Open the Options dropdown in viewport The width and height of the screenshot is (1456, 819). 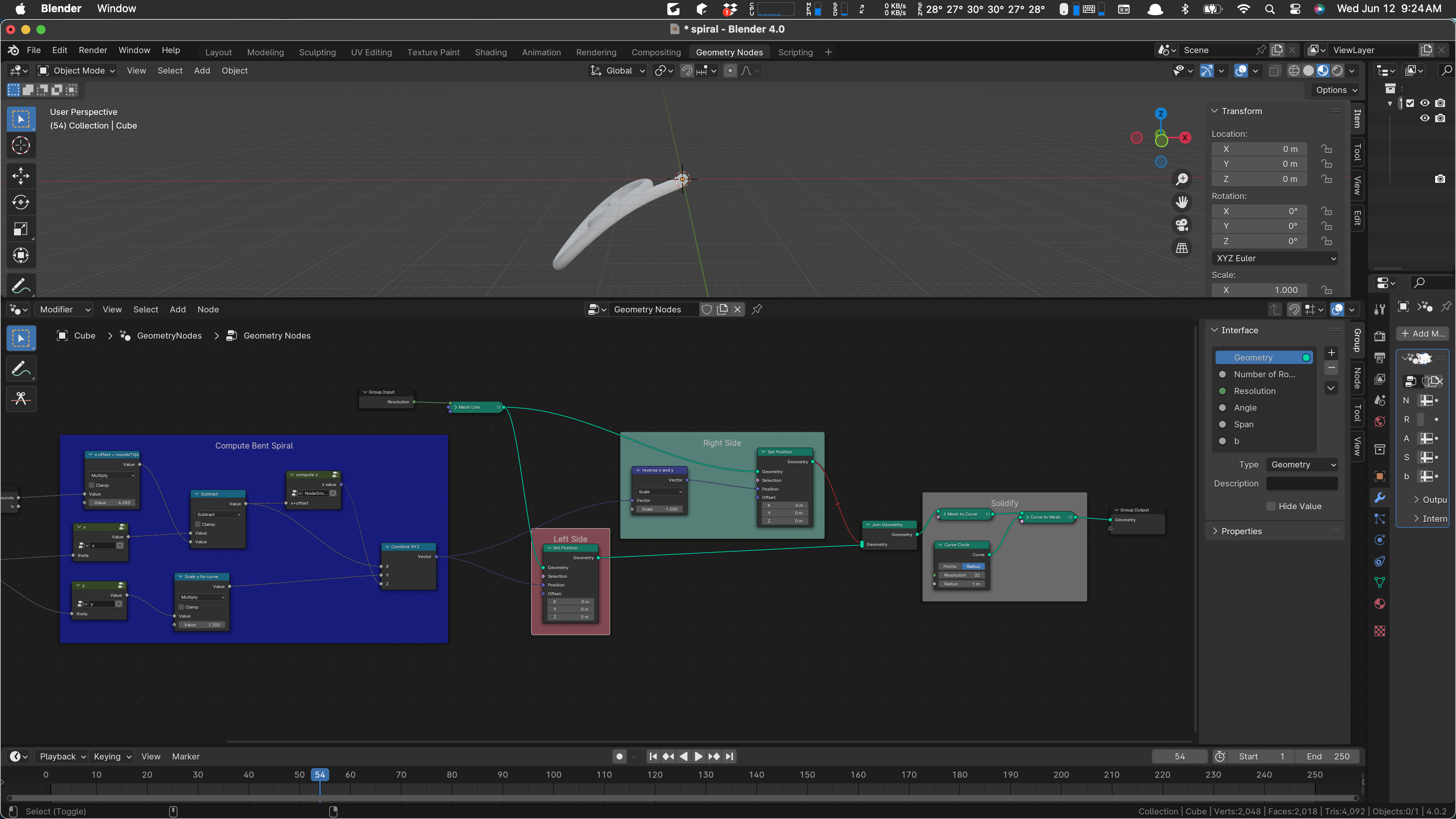point(1336,90)
